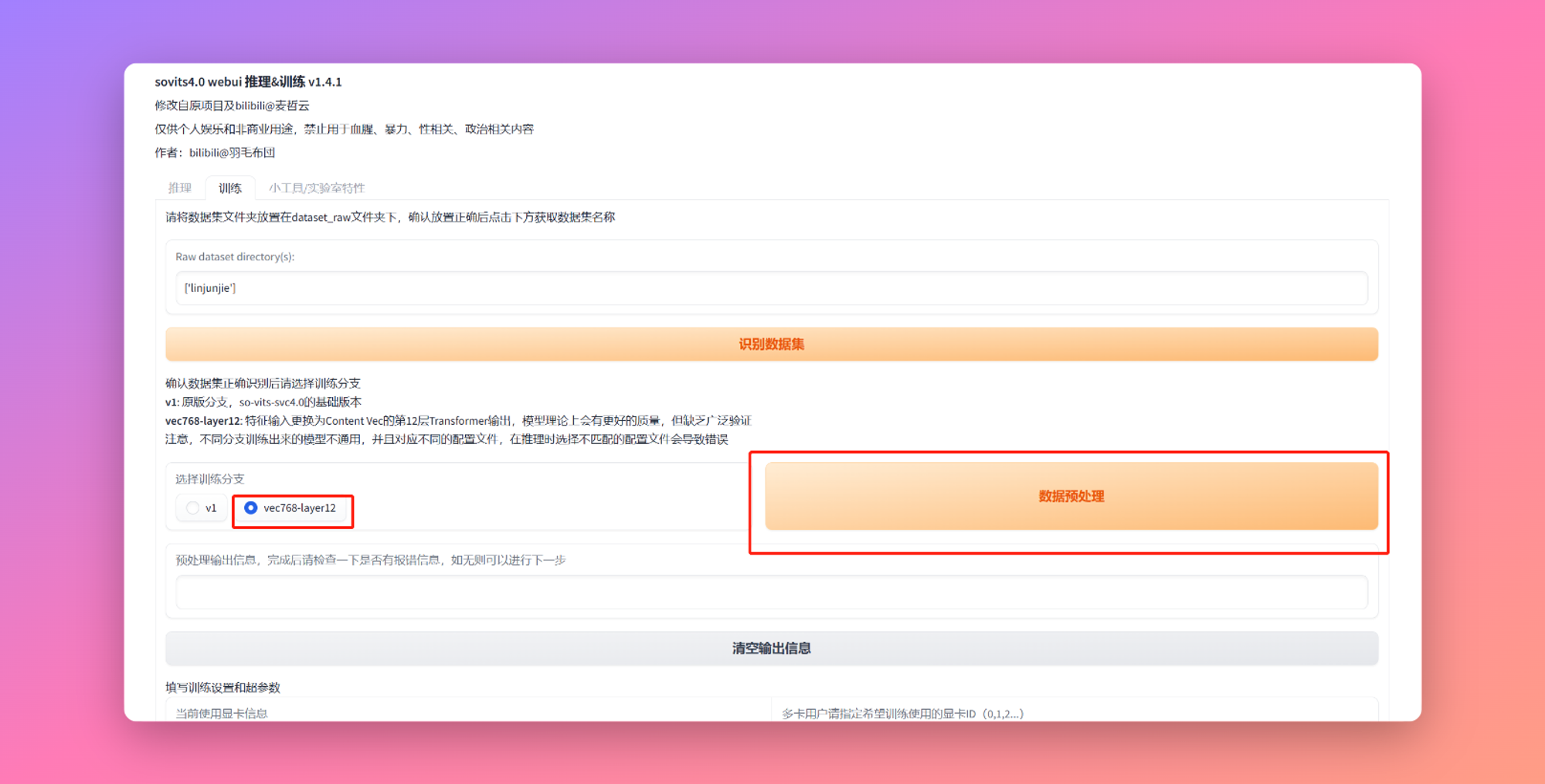
Task: Start 数据预处理 with the orange button
Action: pos(1071,496)
